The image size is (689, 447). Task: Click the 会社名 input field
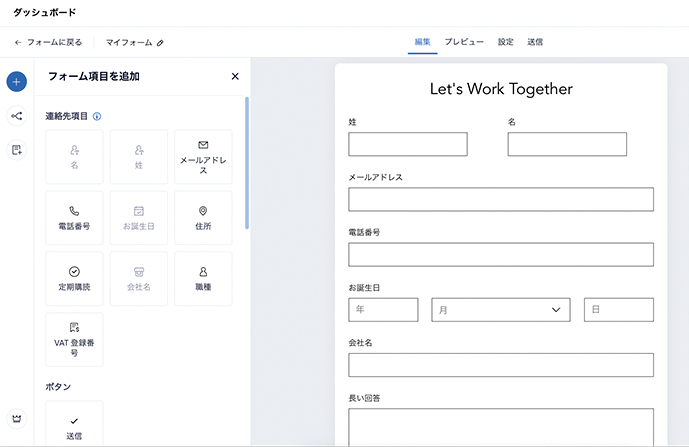(501, 365)
